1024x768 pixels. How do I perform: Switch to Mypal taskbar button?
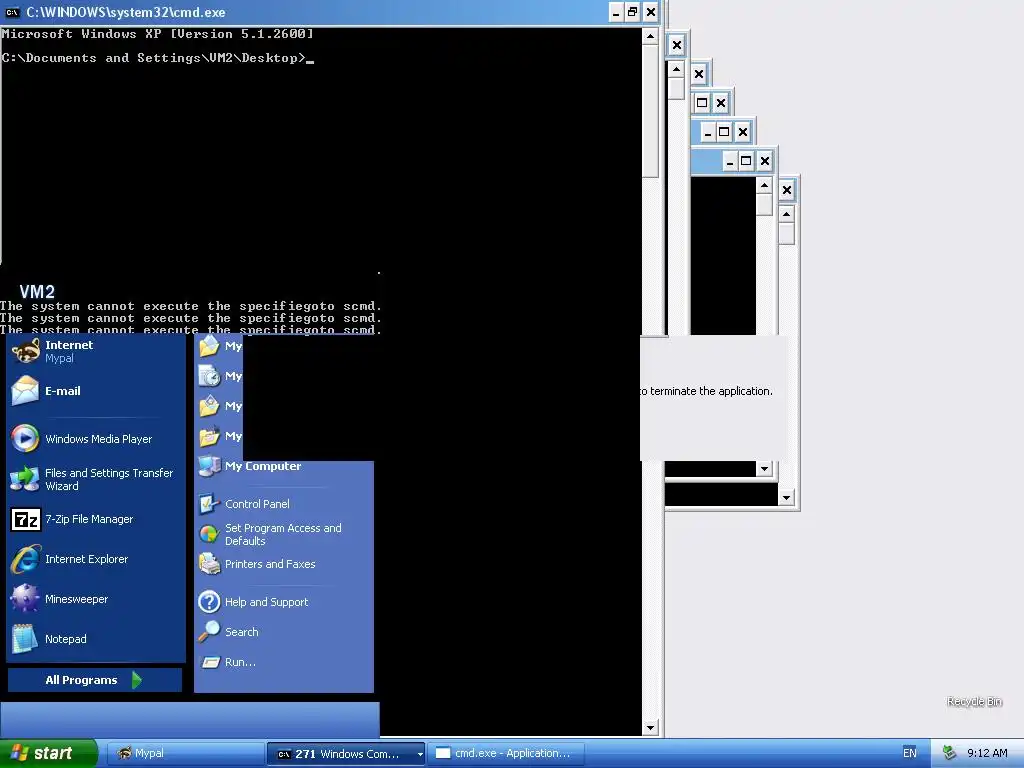[x=185, y=753]
